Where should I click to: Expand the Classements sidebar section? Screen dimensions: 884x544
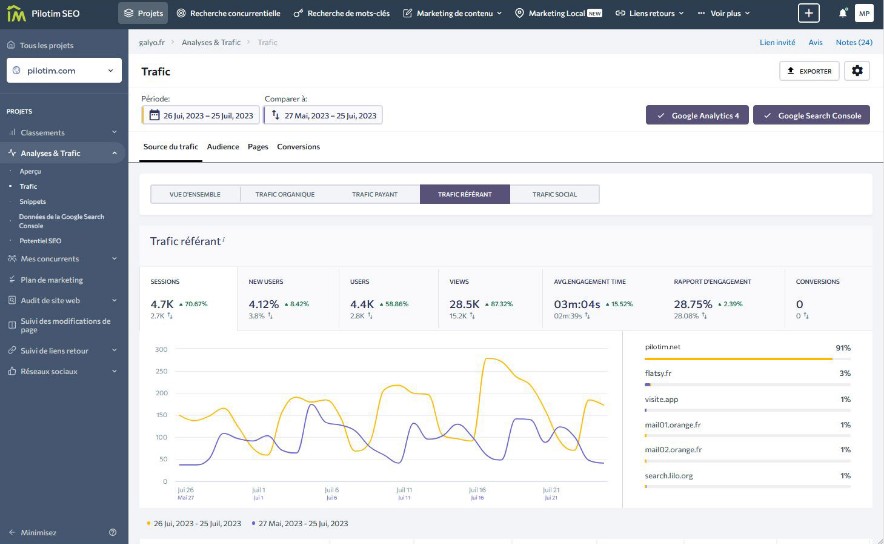(x=114, y=132)
